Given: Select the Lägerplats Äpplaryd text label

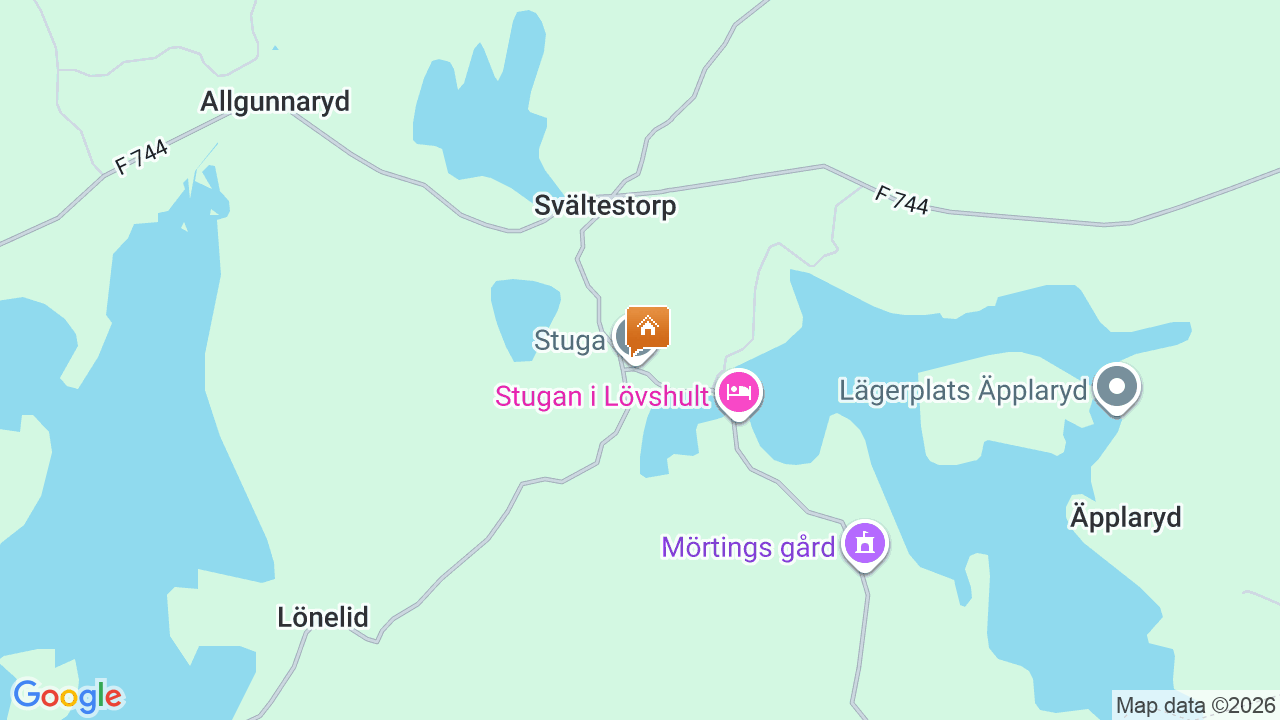Looking at the screenshot, I should pos(963,390).
